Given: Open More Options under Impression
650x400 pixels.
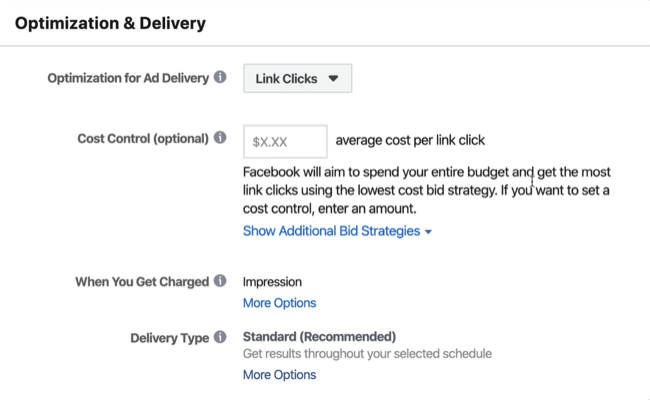Looking at the screenshot, I should (279, 303).
